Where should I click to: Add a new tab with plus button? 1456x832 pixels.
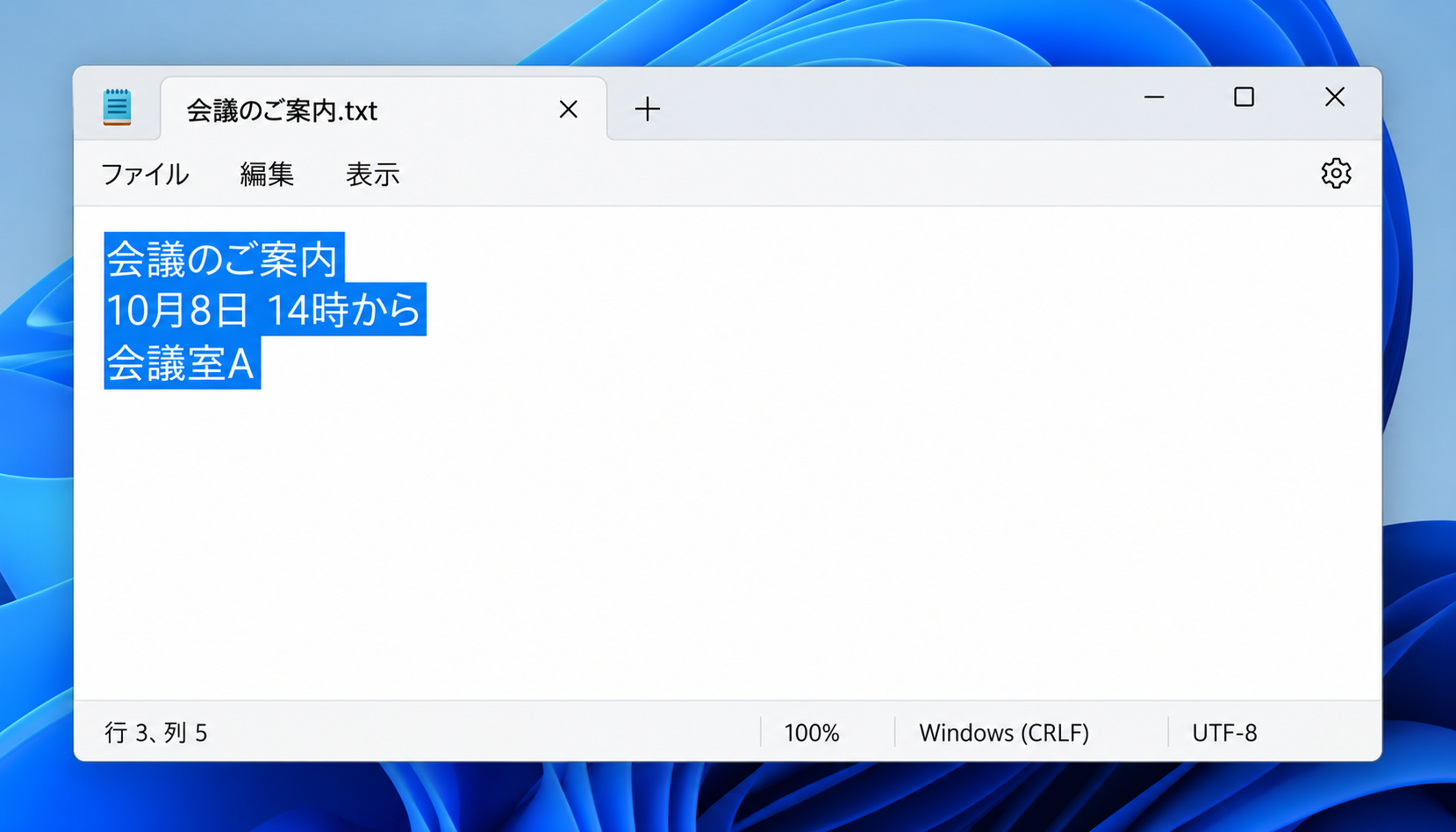(x=648, y=109)
